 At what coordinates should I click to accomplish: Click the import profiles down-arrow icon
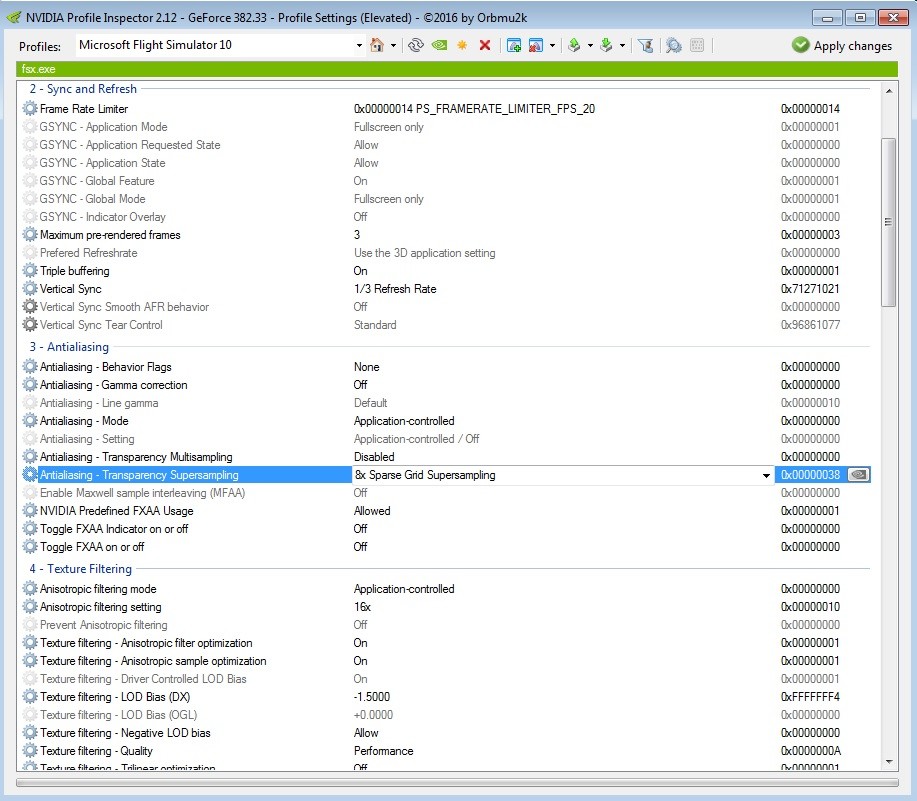606,45
